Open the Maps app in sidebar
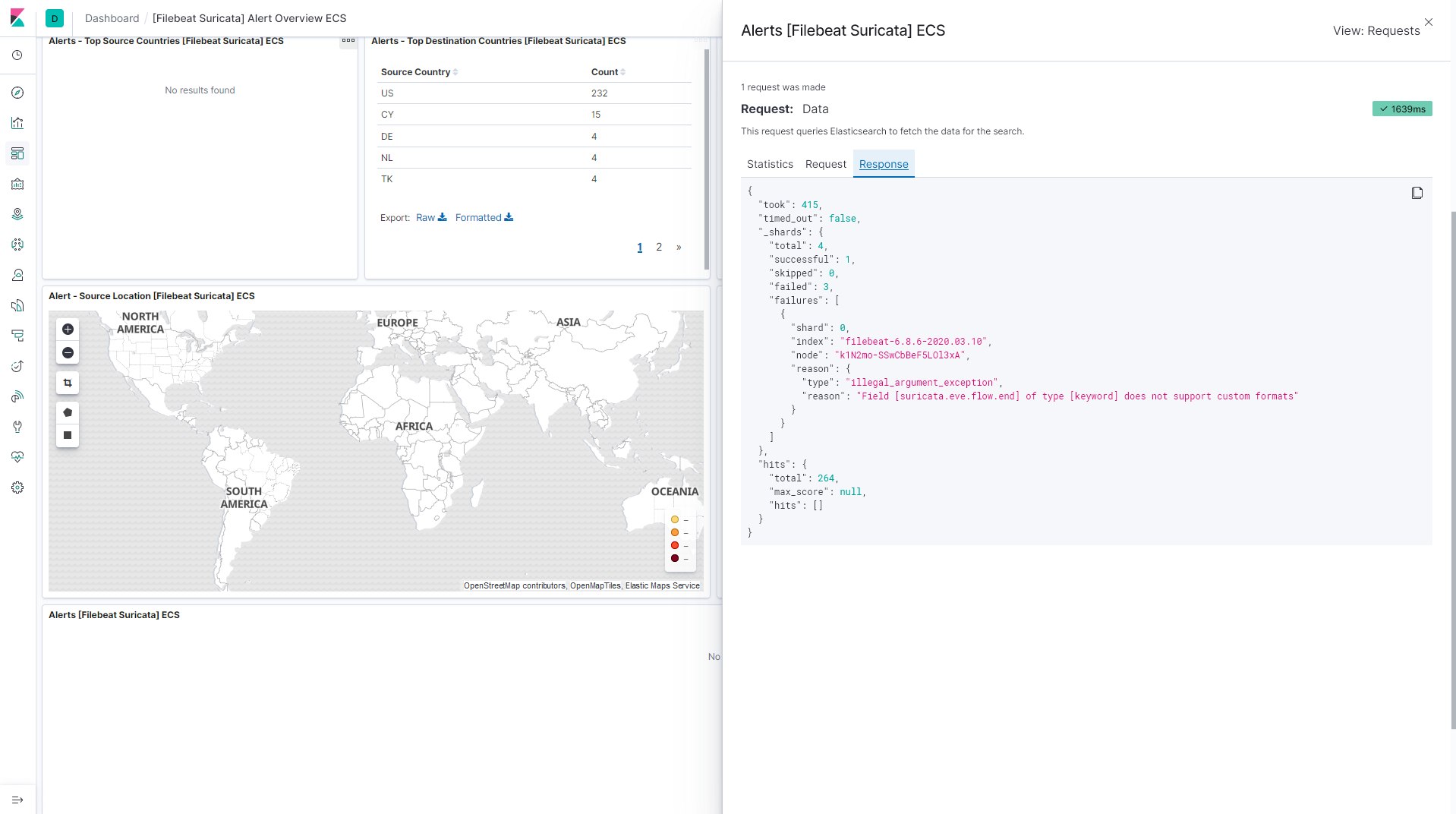The image size is (1456, 814). tap(17, 214)
